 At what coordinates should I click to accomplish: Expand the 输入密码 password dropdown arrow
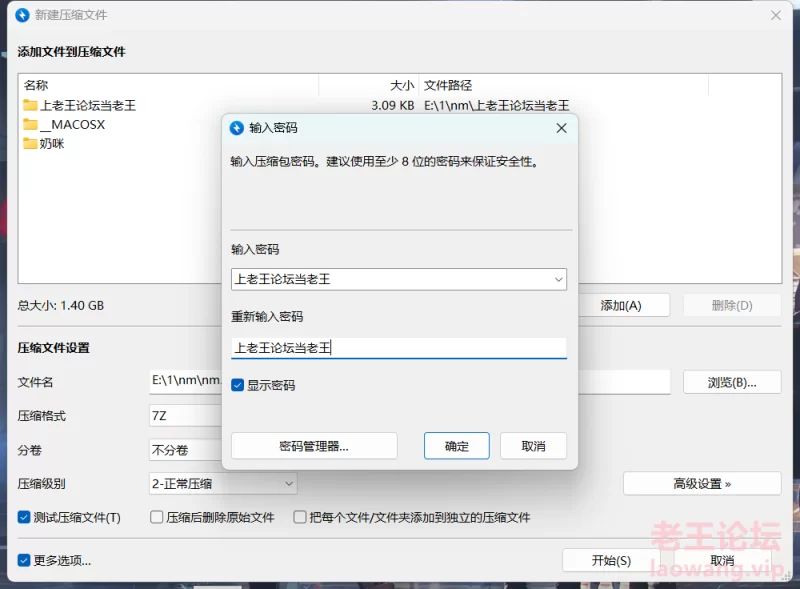(x=558, y=279)
